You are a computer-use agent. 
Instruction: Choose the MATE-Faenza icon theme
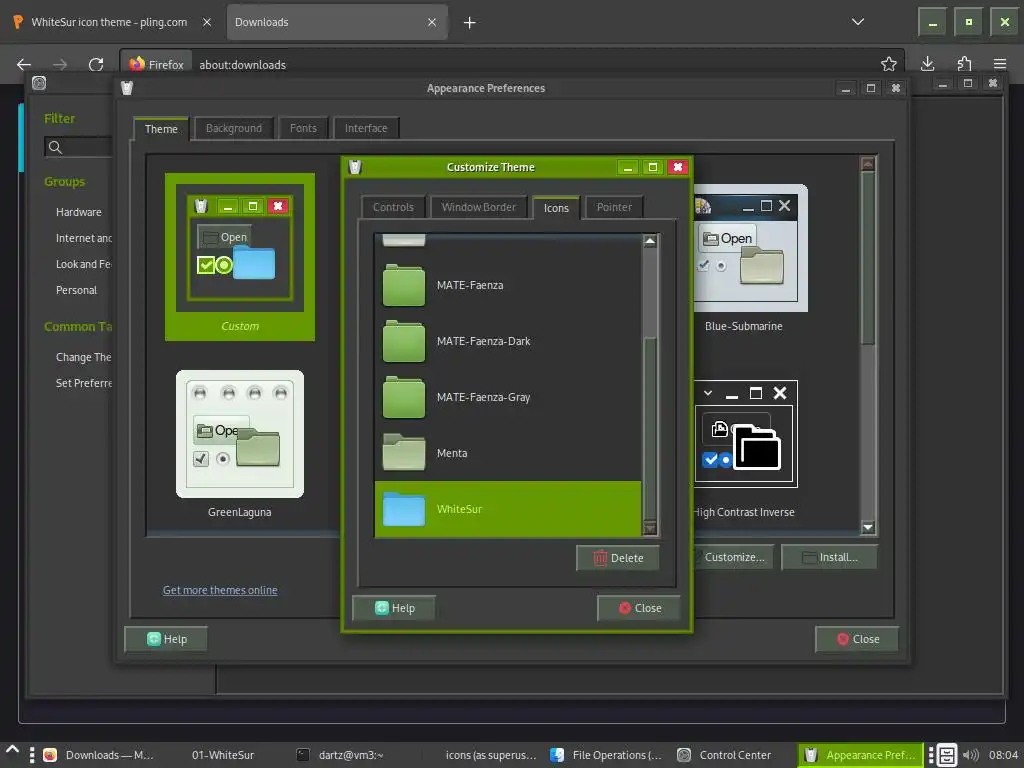click(x=508, y=285)
